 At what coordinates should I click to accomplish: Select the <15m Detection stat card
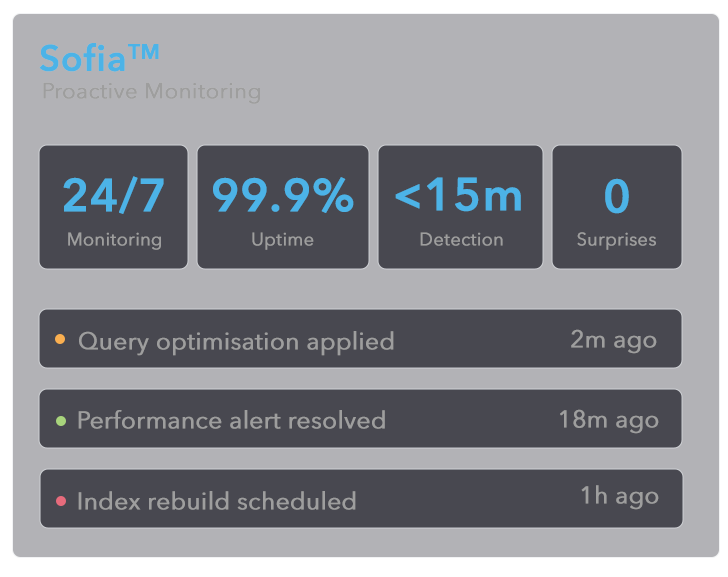pyautogui.click(x=460, y=207)
